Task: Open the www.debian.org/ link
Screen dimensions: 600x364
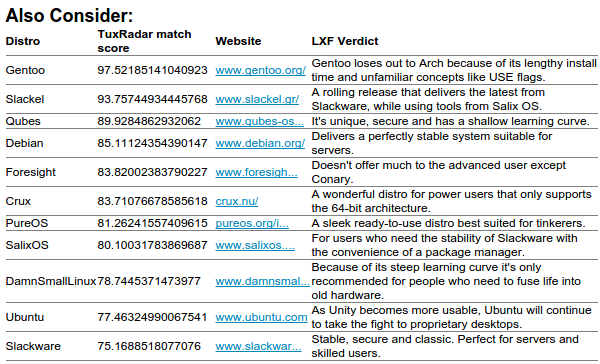Action: click(260, 143)
